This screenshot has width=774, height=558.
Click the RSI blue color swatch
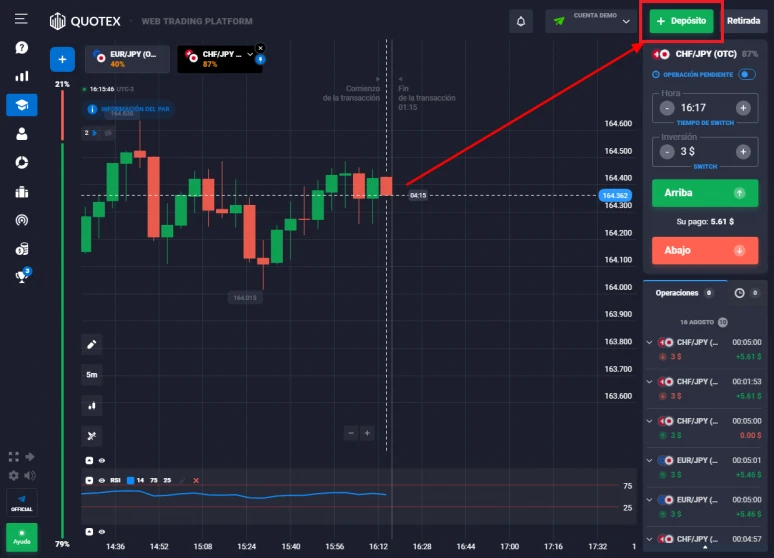pos(130,480)
